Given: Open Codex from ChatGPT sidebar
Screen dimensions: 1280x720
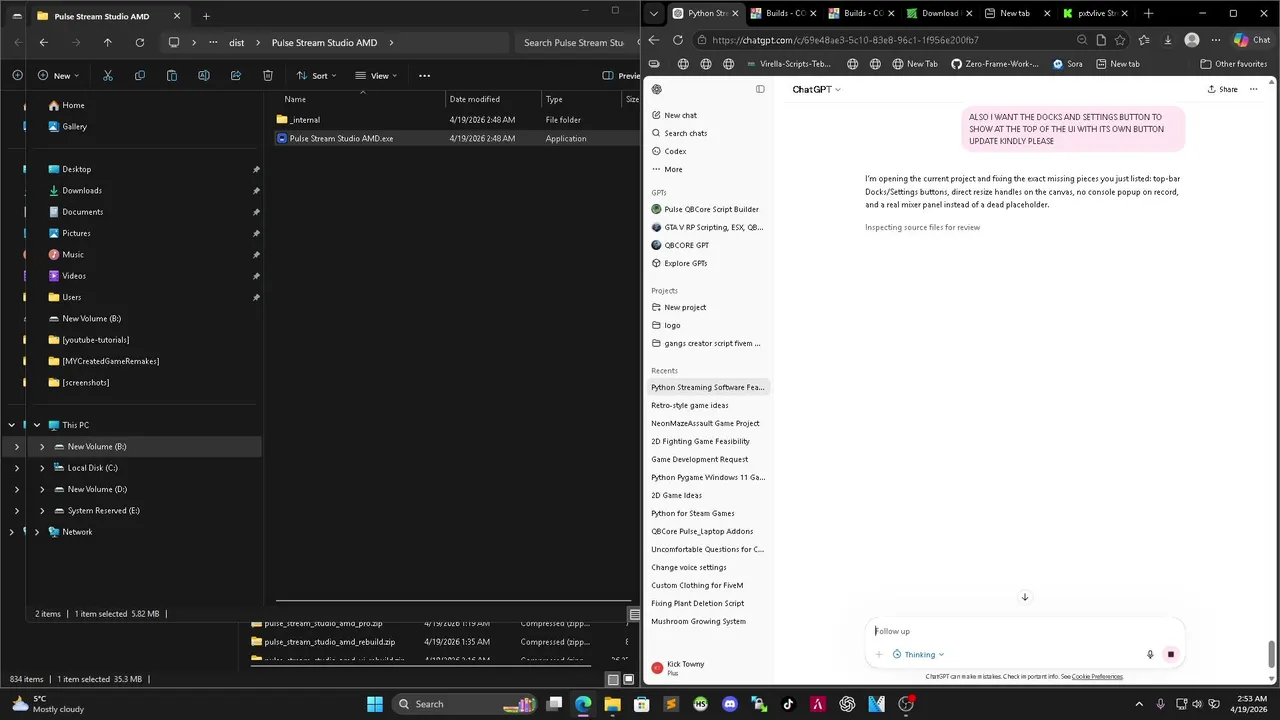Looking at the screenshot, I should (x=709, y=151).
